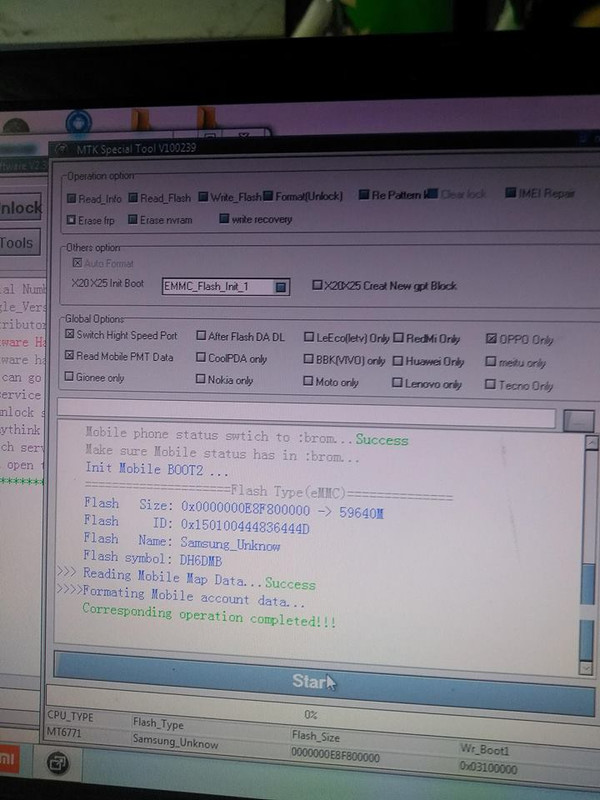Click the log scrollbar down arrow

pyautogui.click(x=586, y=667)
